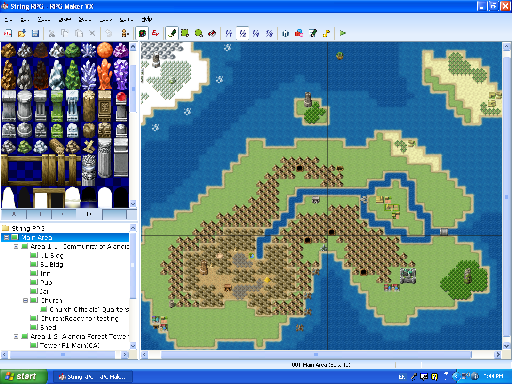Click the system tray clock
Screen dimensions: 512x384
pyautogui.click(x=494, y=377)
